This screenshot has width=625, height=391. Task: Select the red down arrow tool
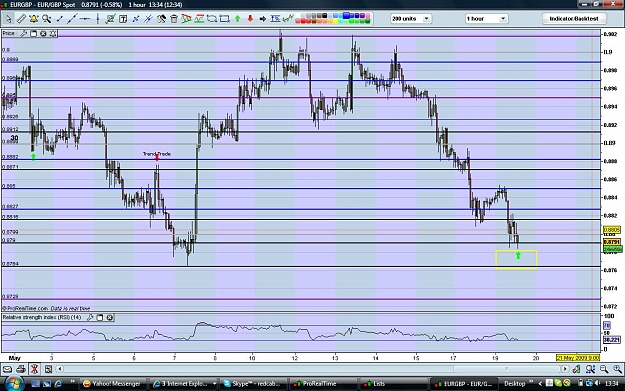(250, 19)
